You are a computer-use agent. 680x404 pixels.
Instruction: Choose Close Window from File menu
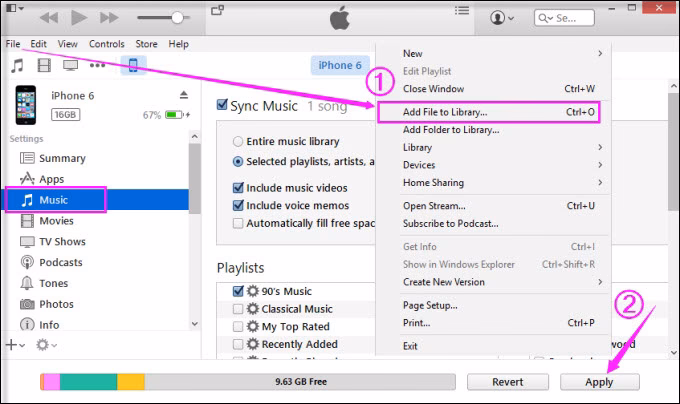point(493,89)
